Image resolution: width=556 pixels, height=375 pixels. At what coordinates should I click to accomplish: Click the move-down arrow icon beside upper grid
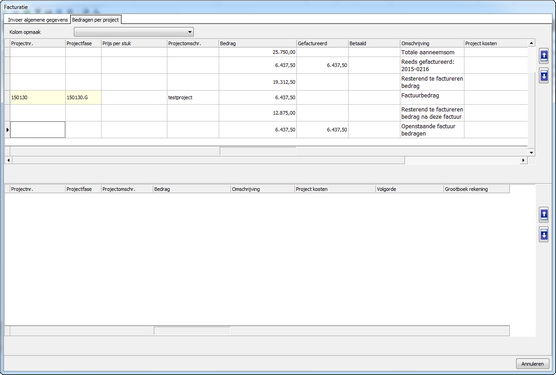tap(544, 75)
